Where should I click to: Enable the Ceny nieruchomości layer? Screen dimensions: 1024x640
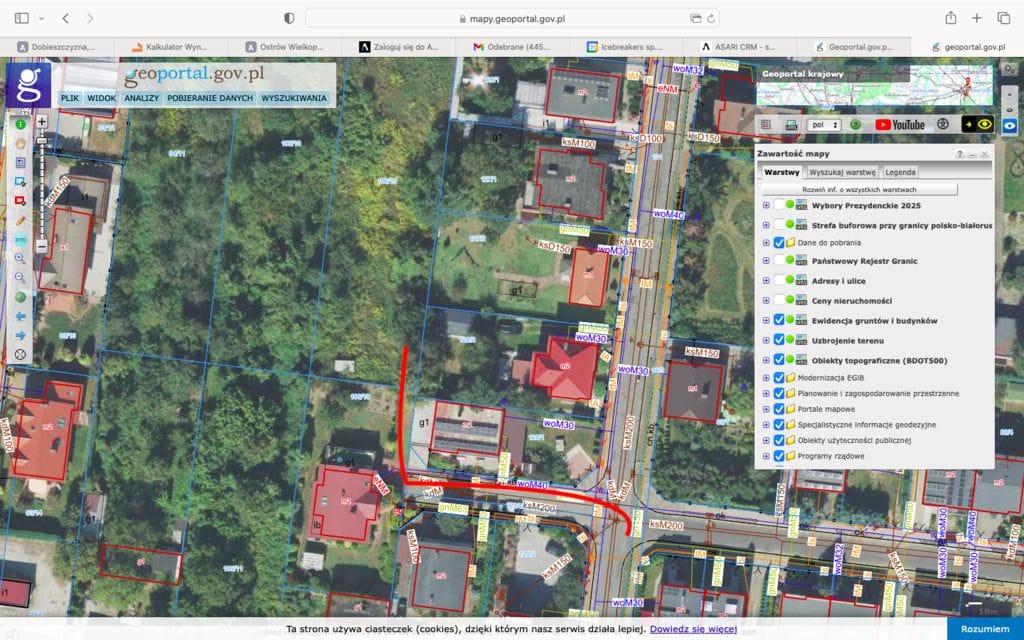779,301
